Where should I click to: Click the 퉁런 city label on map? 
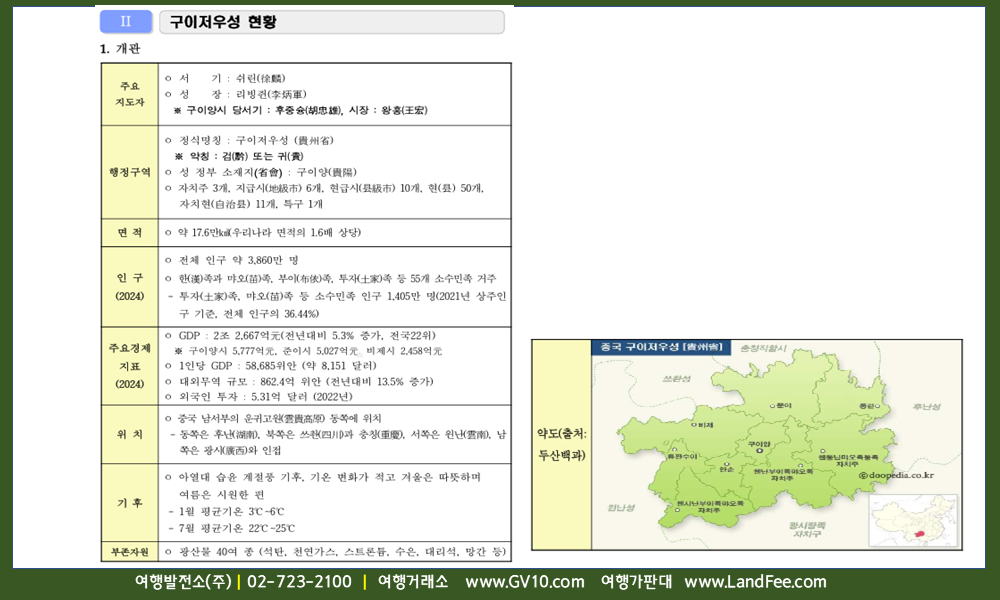(x=869, y=406)
